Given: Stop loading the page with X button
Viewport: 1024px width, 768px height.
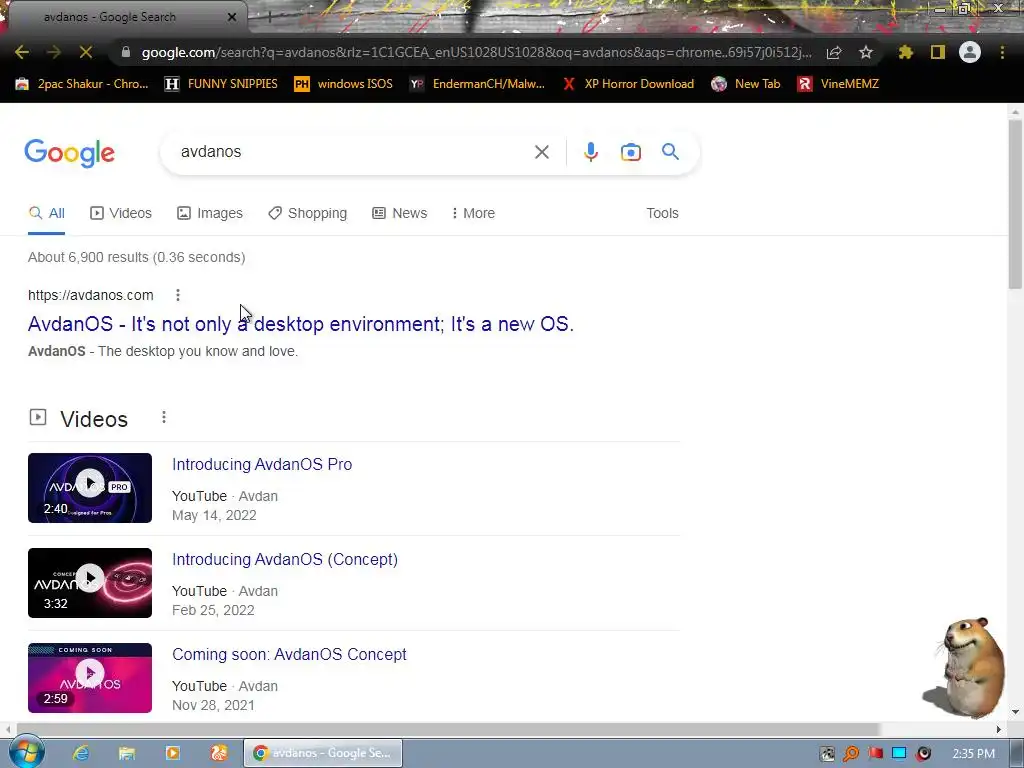Looking at the screenshot, I should [x=86, y=52].
